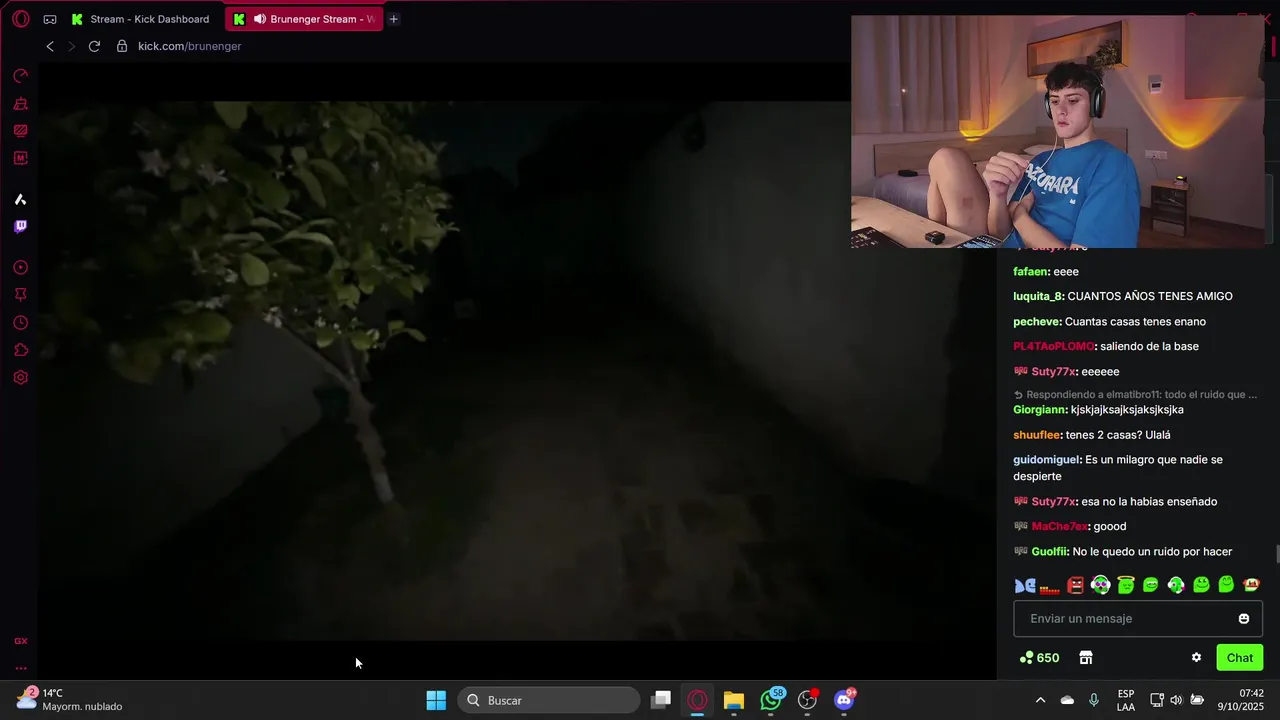Open a new browser tab
Screen dimensions: 1280x720
coord(394,19)
